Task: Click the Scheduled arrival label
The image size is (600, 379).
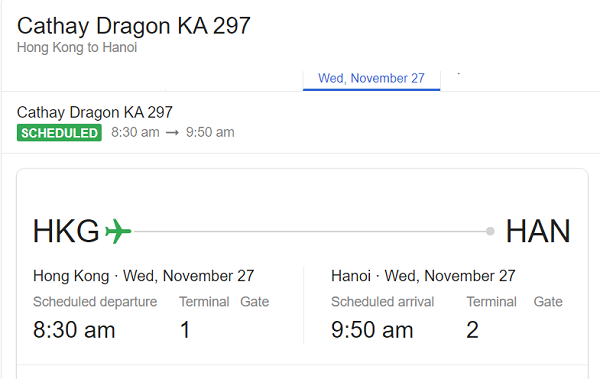Action: pos(382,302)
